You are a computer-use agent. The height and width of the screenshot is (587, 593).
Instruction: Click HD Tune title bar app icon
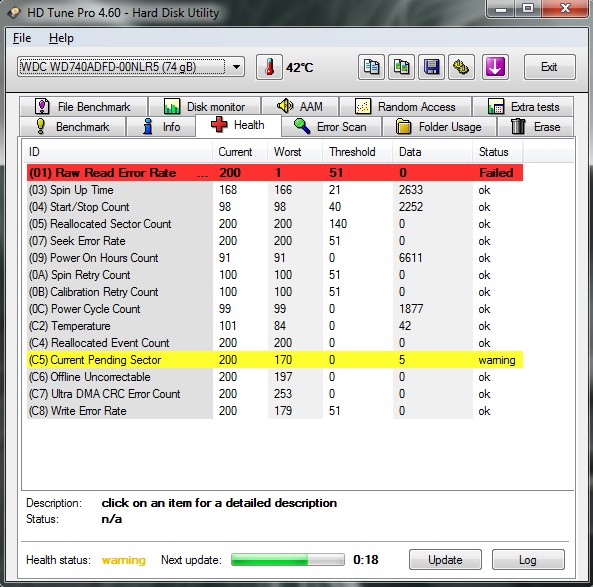click(x=14, y=12)
